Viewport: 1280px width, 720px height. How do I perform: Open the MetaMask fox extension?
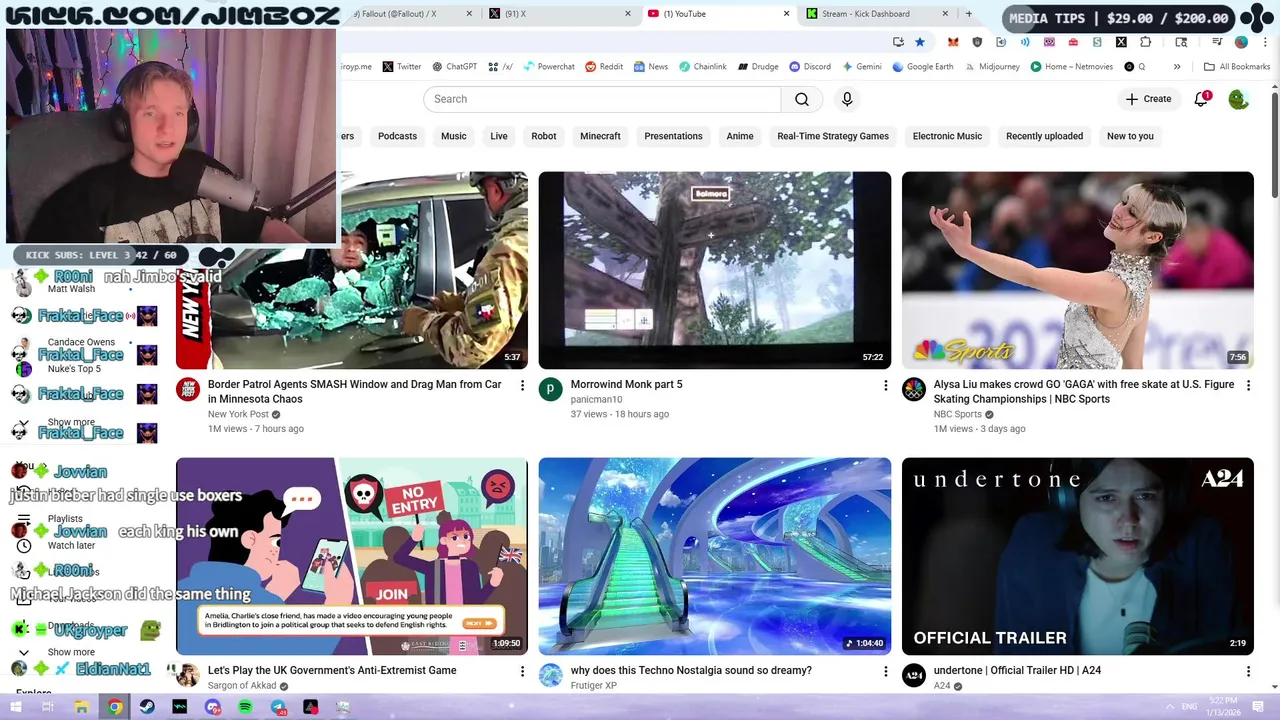pyautogui.click(x=953, y=42)
